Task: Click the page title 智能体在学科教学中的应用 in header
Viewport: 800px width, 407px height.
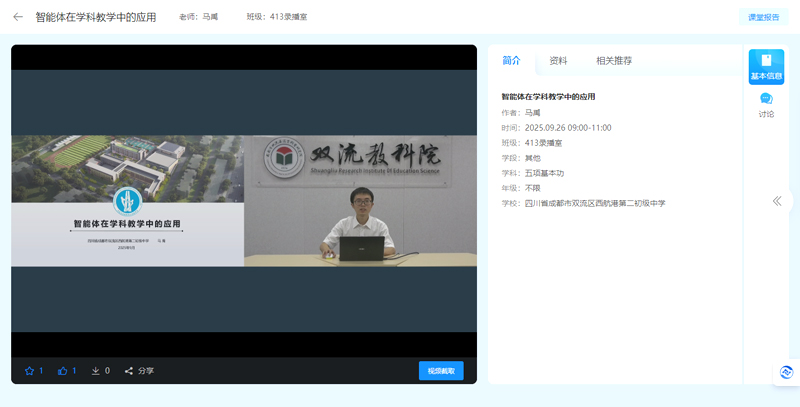Action: click(x=96, y=17)
